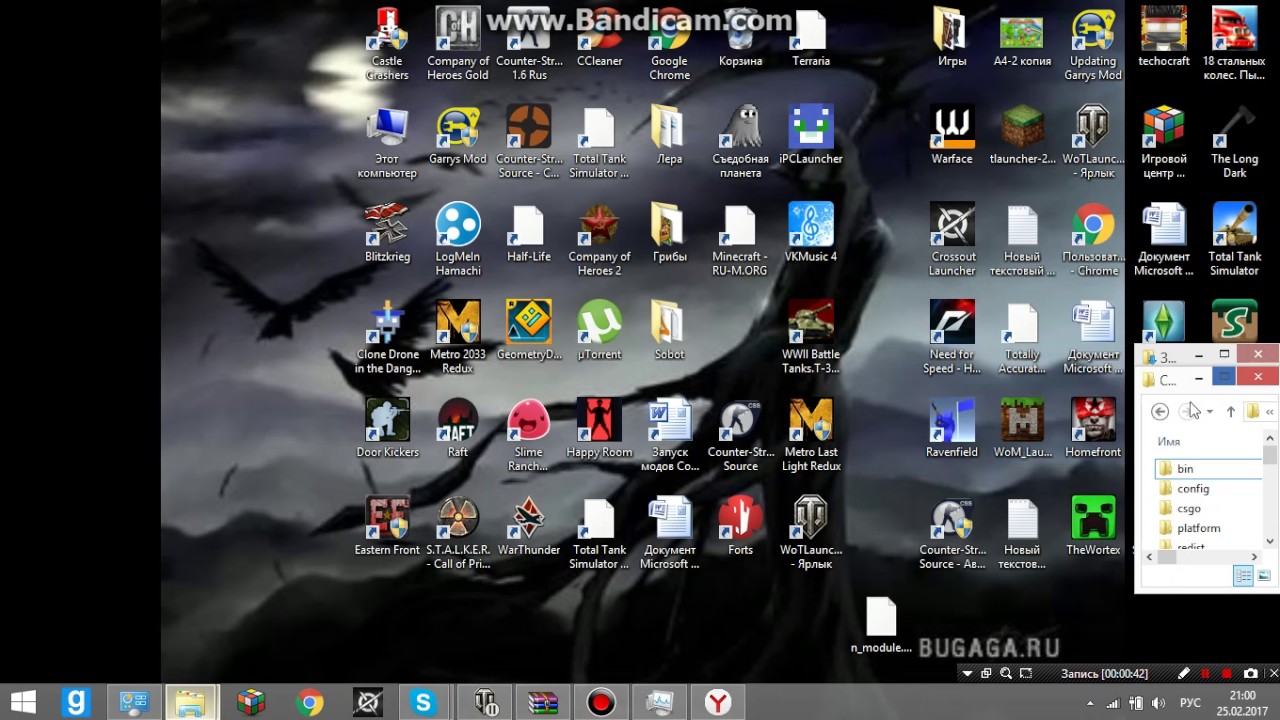Go up one folder level in Explorer
1280x720 pixels.
(1231, 411)
